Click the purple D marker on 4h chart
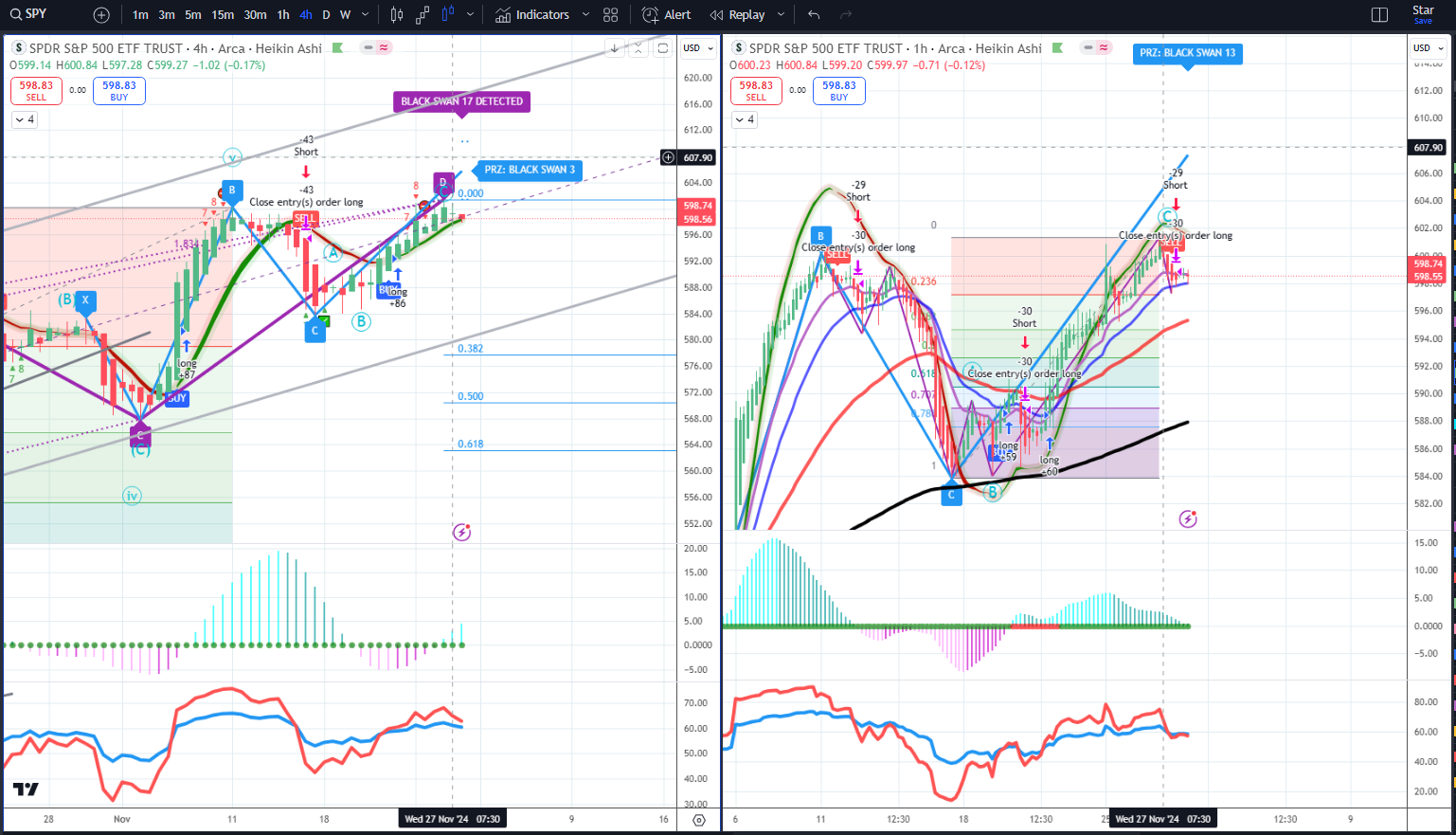The height and width of the screenshot is (835, 1456). click(442, 183)
